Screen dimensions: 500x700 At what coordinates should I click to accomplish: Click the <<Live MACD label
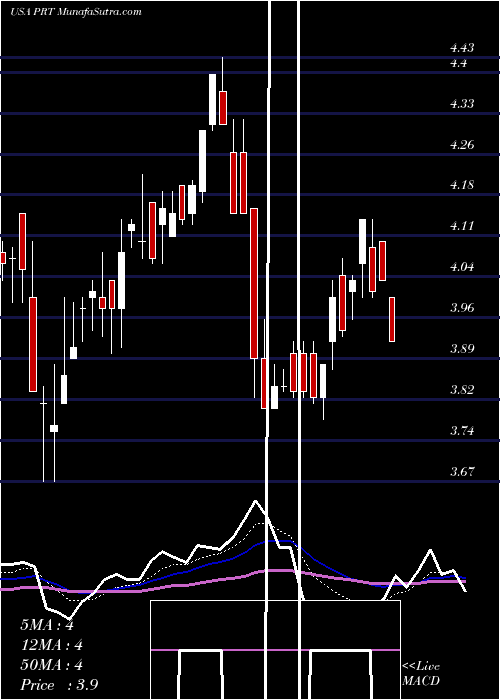click(x=421, y=674)
